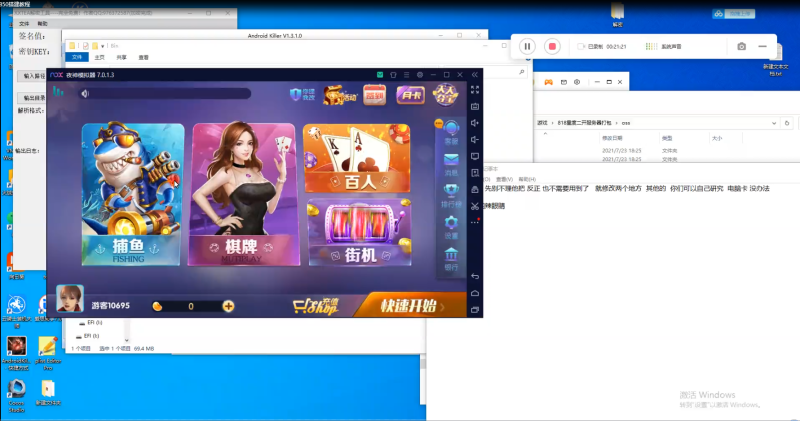Viewport: 800px width, 421px height.
Task: Open the 捕鱼 fishing game card
Action: [x=133, y=194]
